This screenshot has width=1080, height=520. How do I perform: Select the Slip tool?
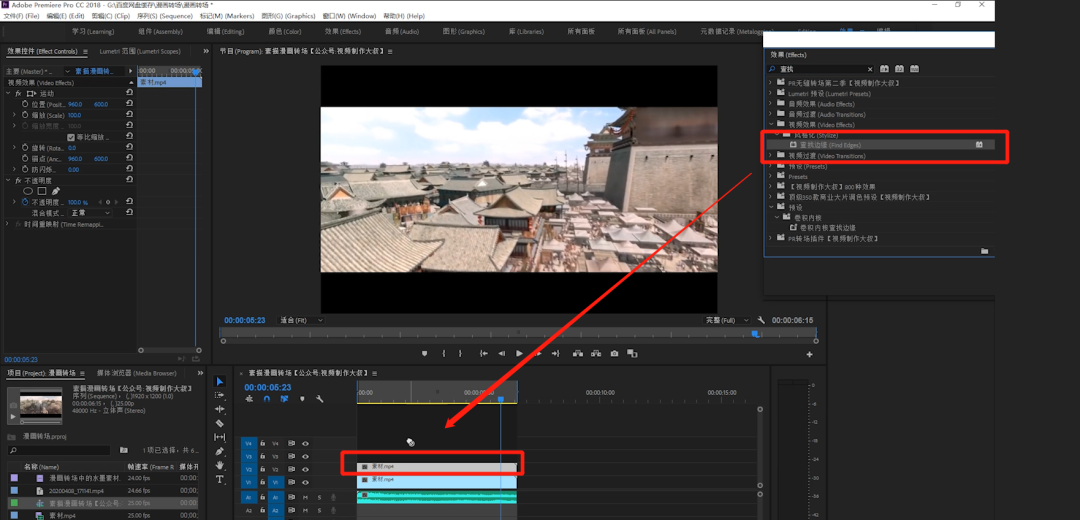click(220, 437)
